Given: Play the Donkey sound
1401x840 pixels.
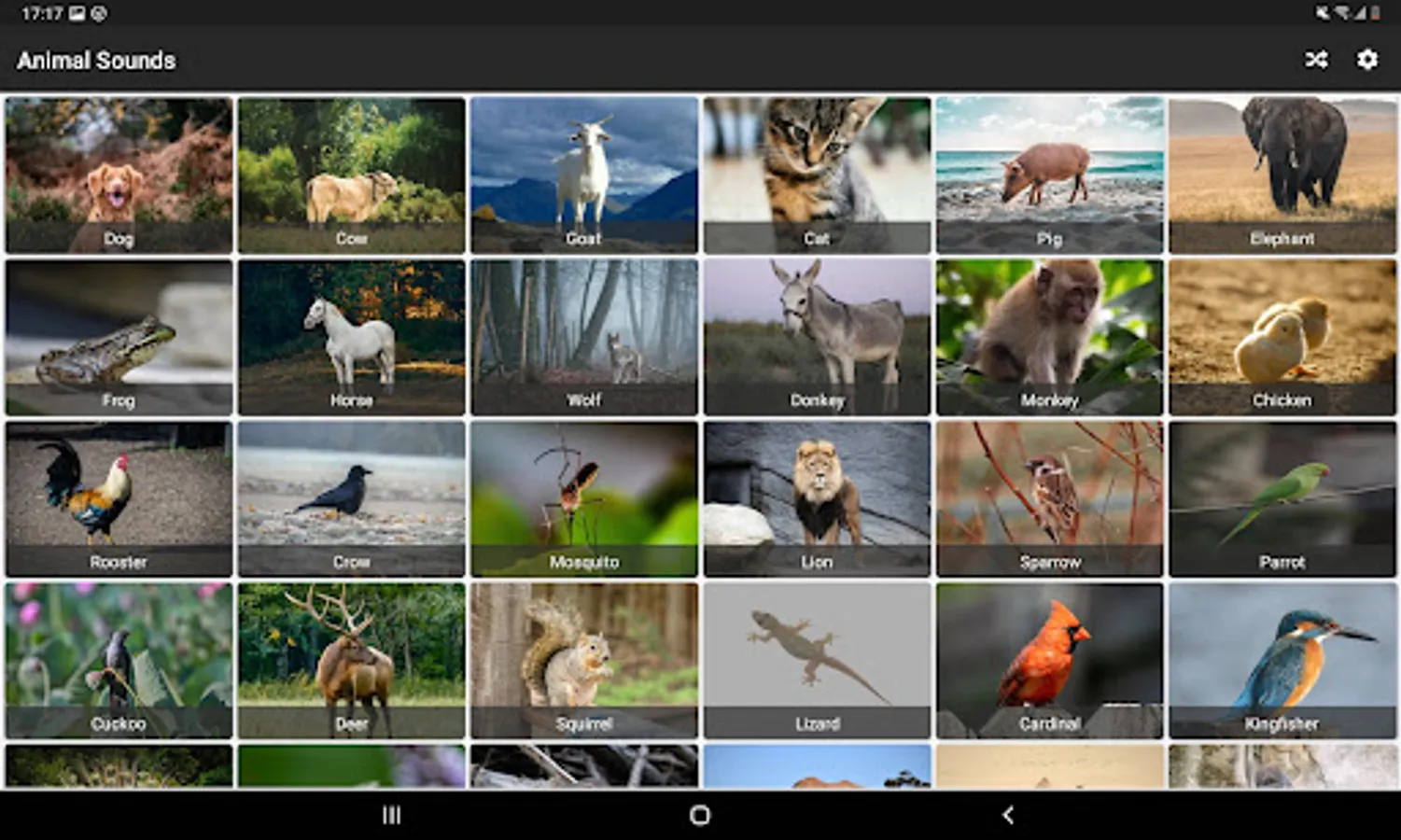Looking at the screenshot, I should pos(817,337).
